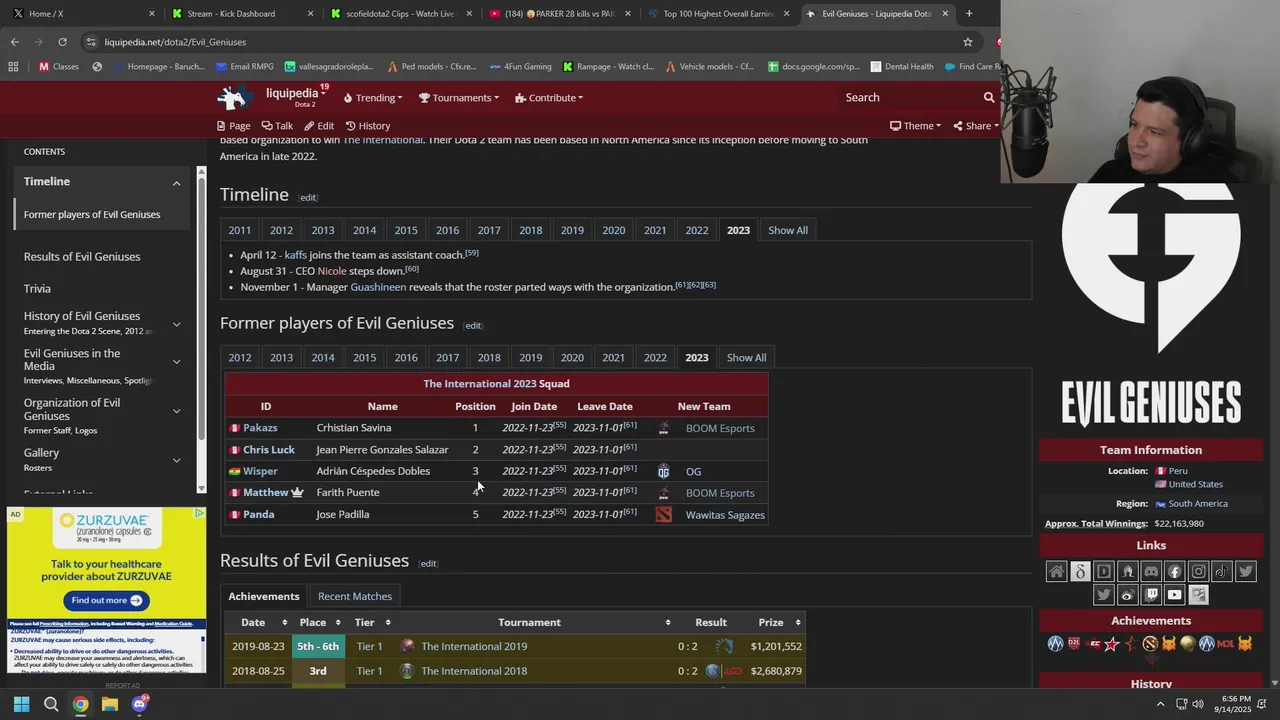Click the Liquipedia Search input field
Viewport: 1280px width, 720px height.
coord(910,97)
